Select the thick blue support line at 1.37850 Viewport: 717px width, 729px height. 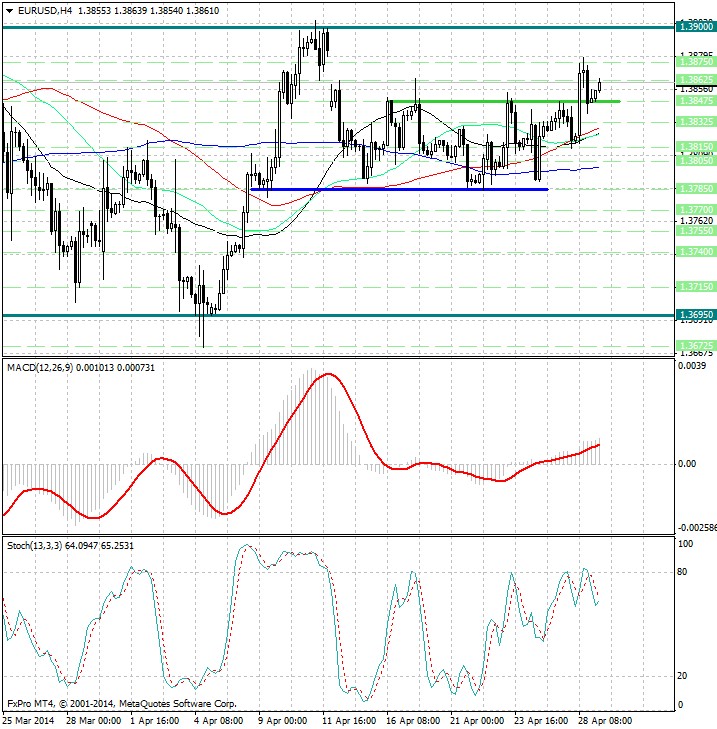(x=399, y=189)
